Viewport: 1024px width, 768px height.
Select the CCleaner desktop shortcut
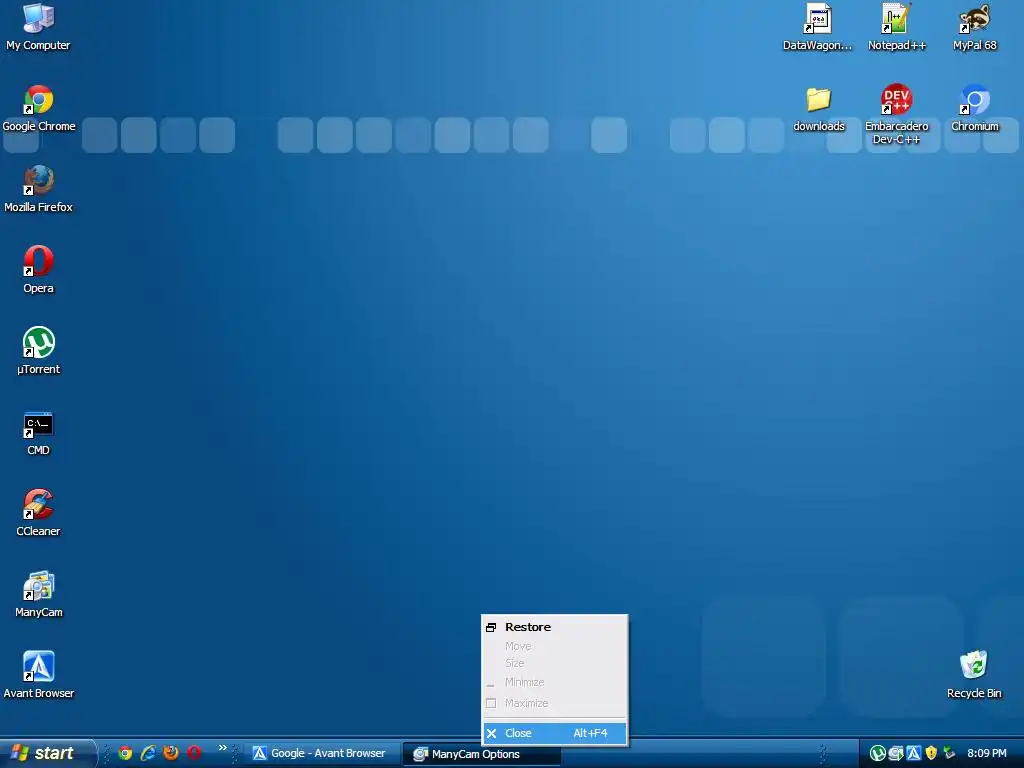39,513
